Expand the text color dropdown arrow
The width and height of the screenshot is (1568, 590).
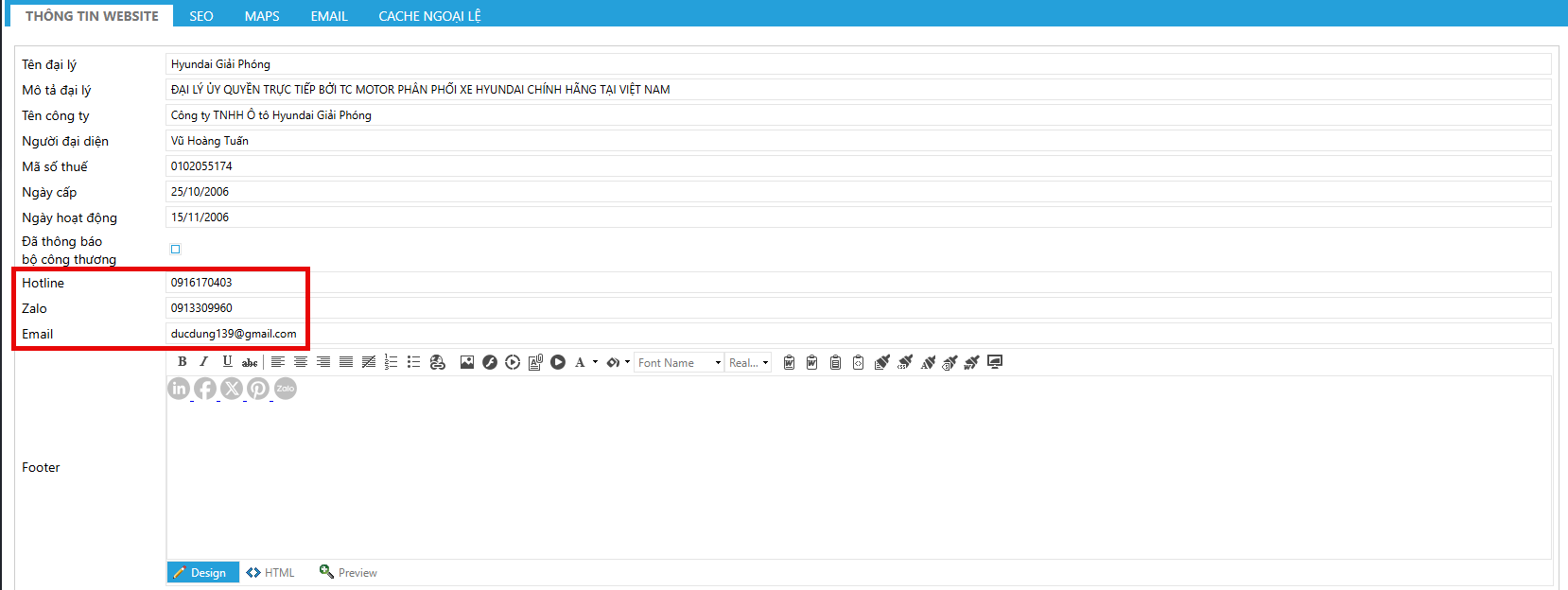tap(595, 362)
